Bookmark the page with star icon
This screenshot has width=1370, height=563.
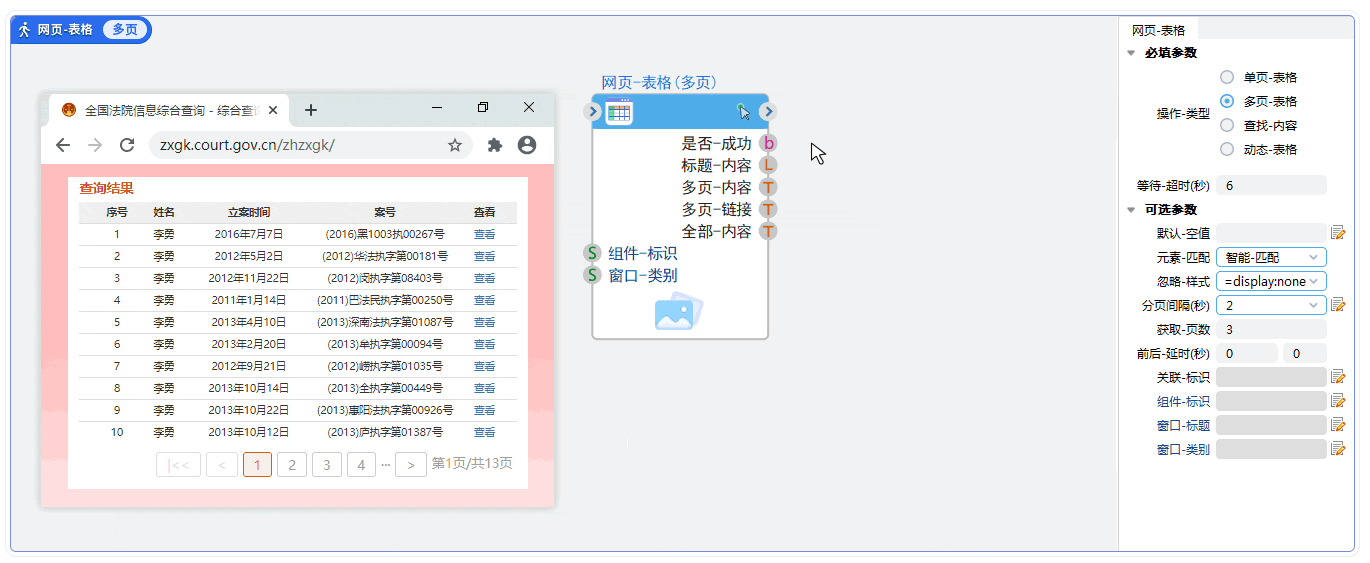(455, 145)
